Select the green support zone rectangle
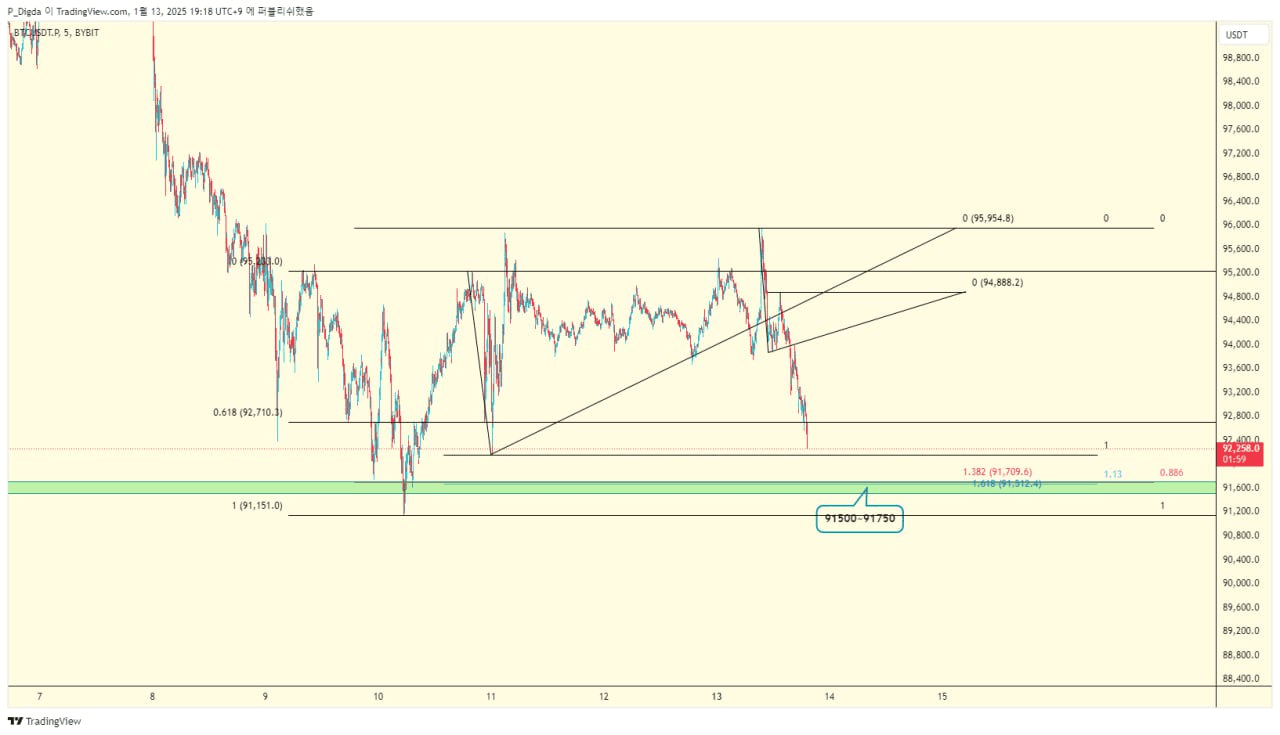Image resolution: width=1280 pixels, height=735 pixels. coord(612,487)
